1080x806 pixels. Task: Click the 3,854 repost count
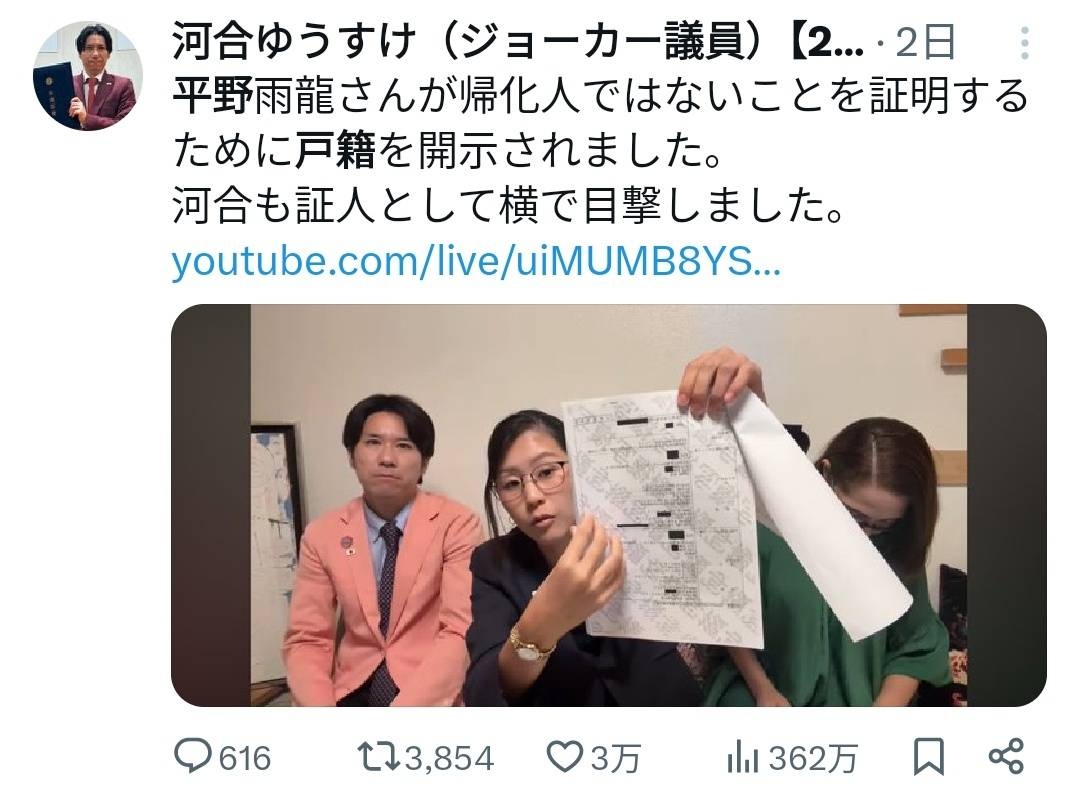449,758
